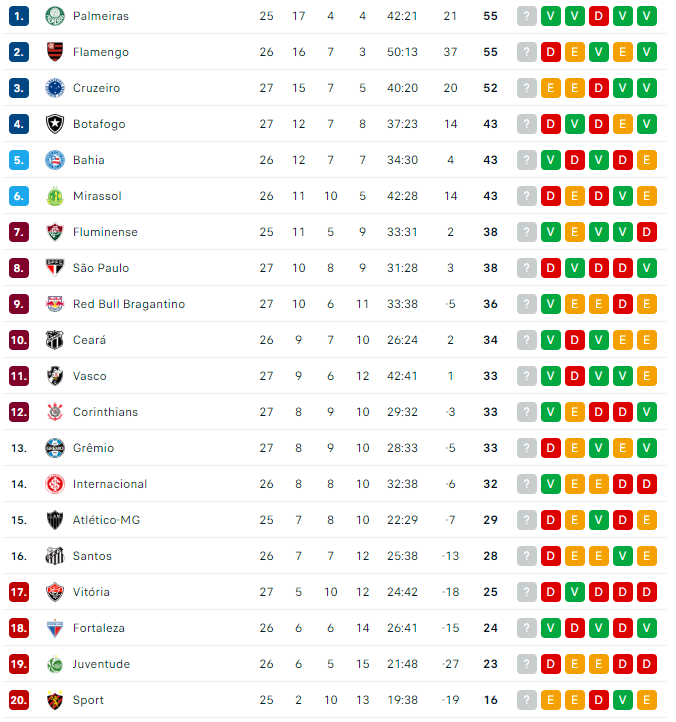The width and height of the screenshot is (676, 722).
Task: Click the Botafogo club crest icon
Action: coord(54,124)
